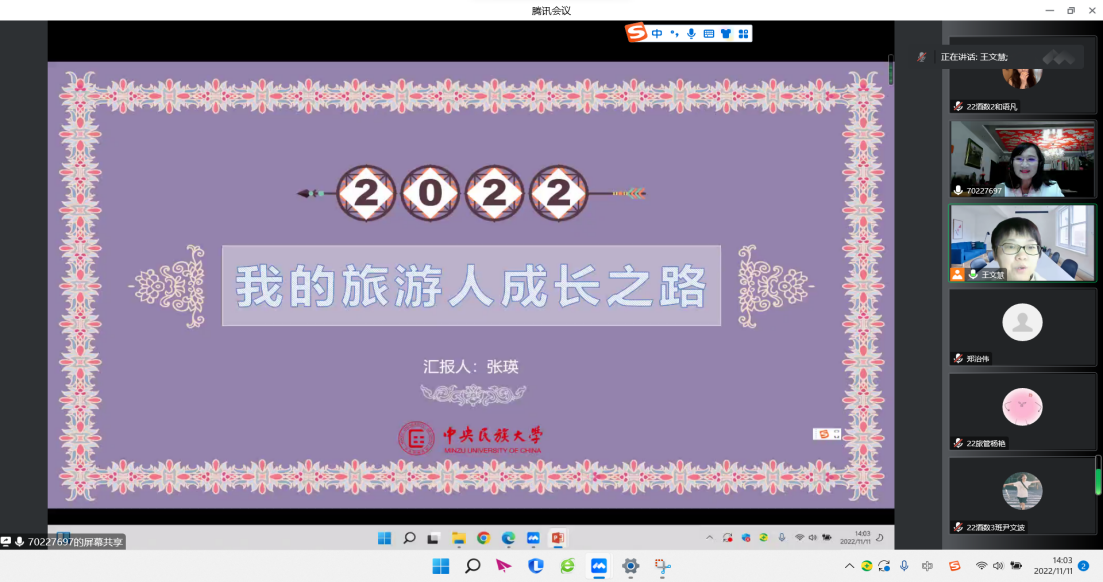Click the active Tencent Meeting icon on local taskbar
The width and height of the screenshot is (1103, 582).
tap(599, 566)
